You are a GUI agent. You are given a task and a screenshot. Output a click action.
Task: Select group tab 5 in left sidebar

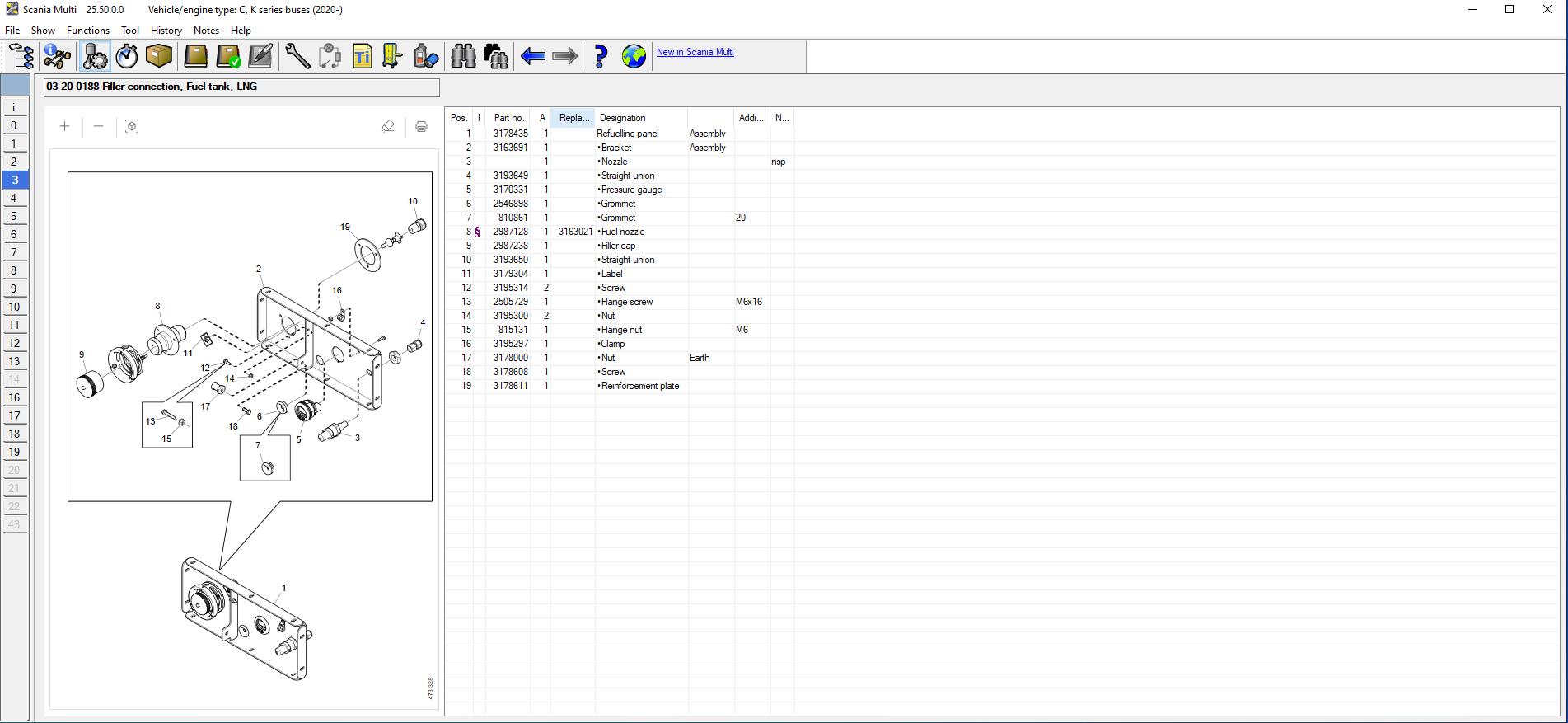(14, 216)
